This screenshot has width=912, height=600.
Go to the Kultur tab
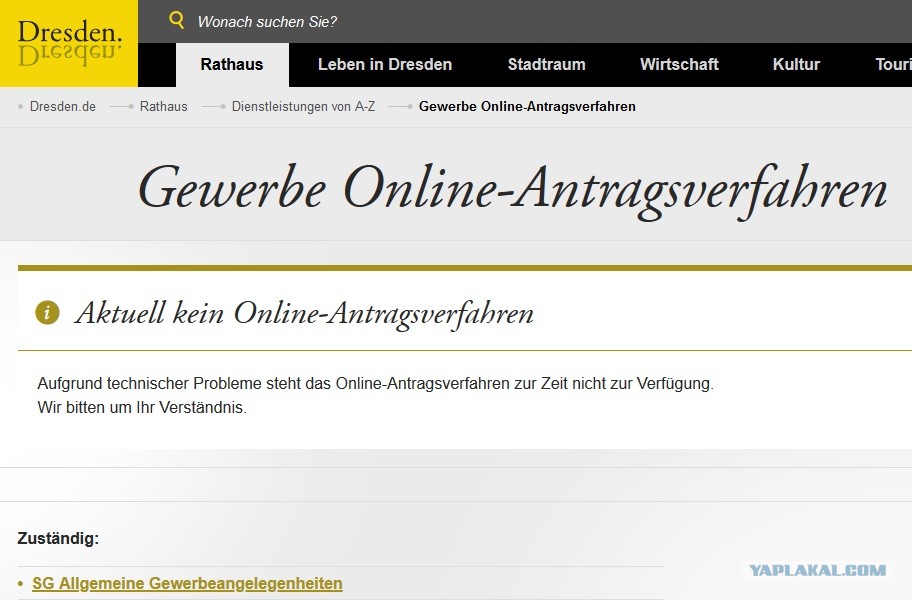coord(796,65)
